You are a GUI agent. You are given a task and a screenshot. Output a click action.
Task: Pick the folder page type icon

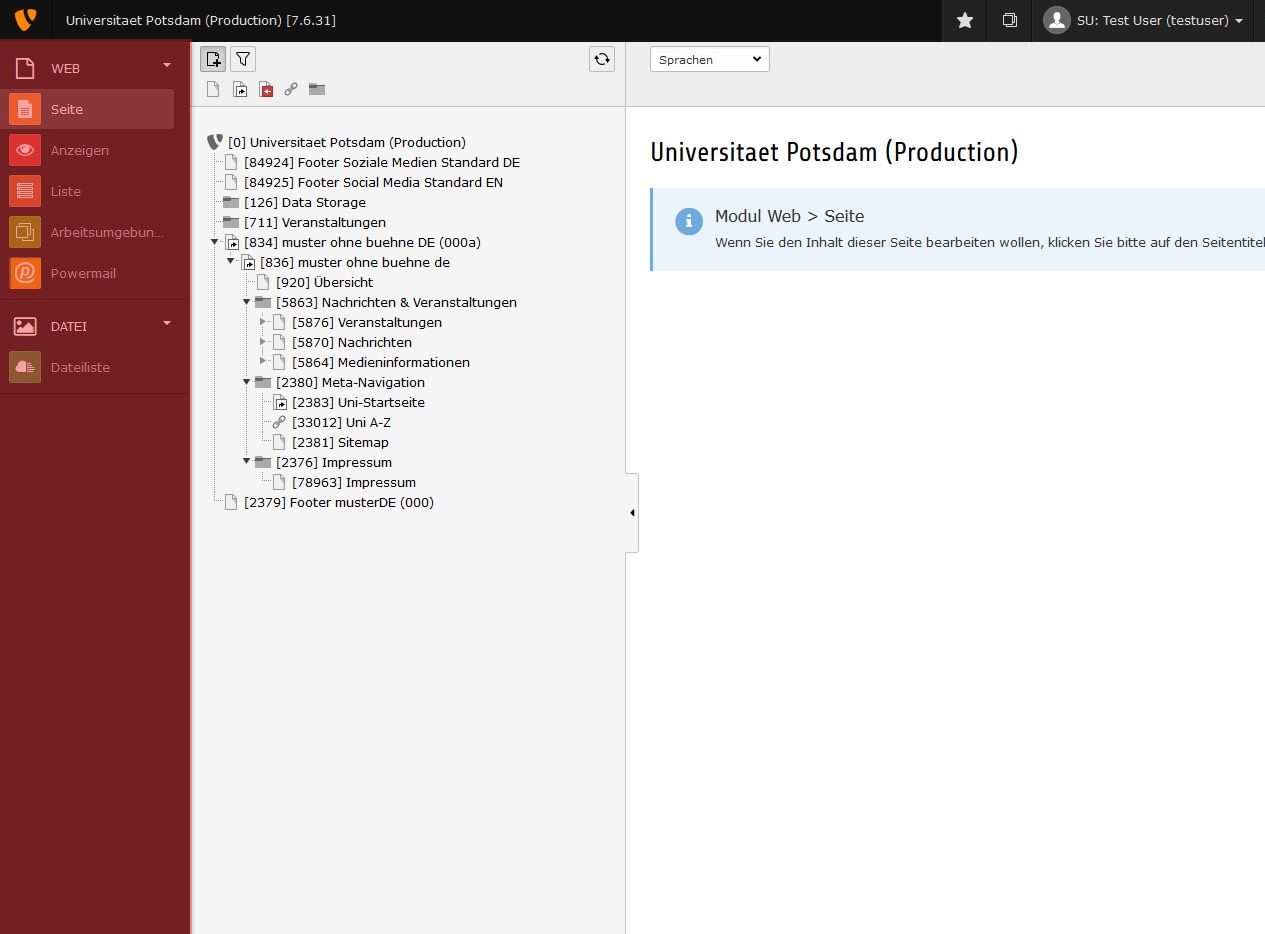(317, 90)
